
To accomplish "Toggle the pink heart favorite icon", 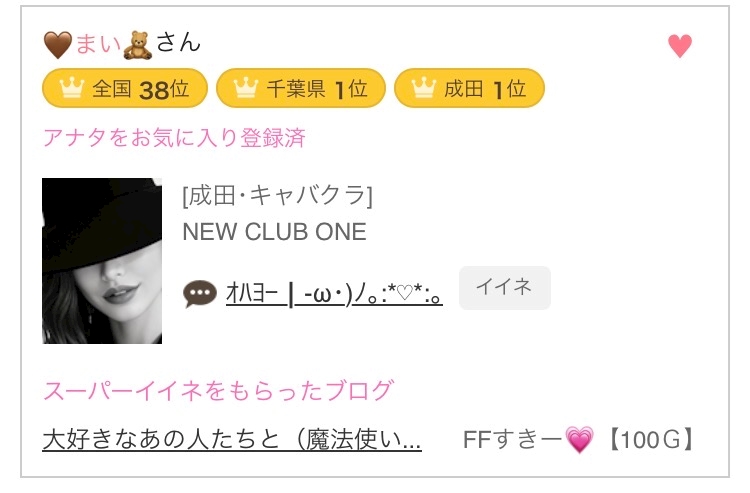I will tap(679, 46).
